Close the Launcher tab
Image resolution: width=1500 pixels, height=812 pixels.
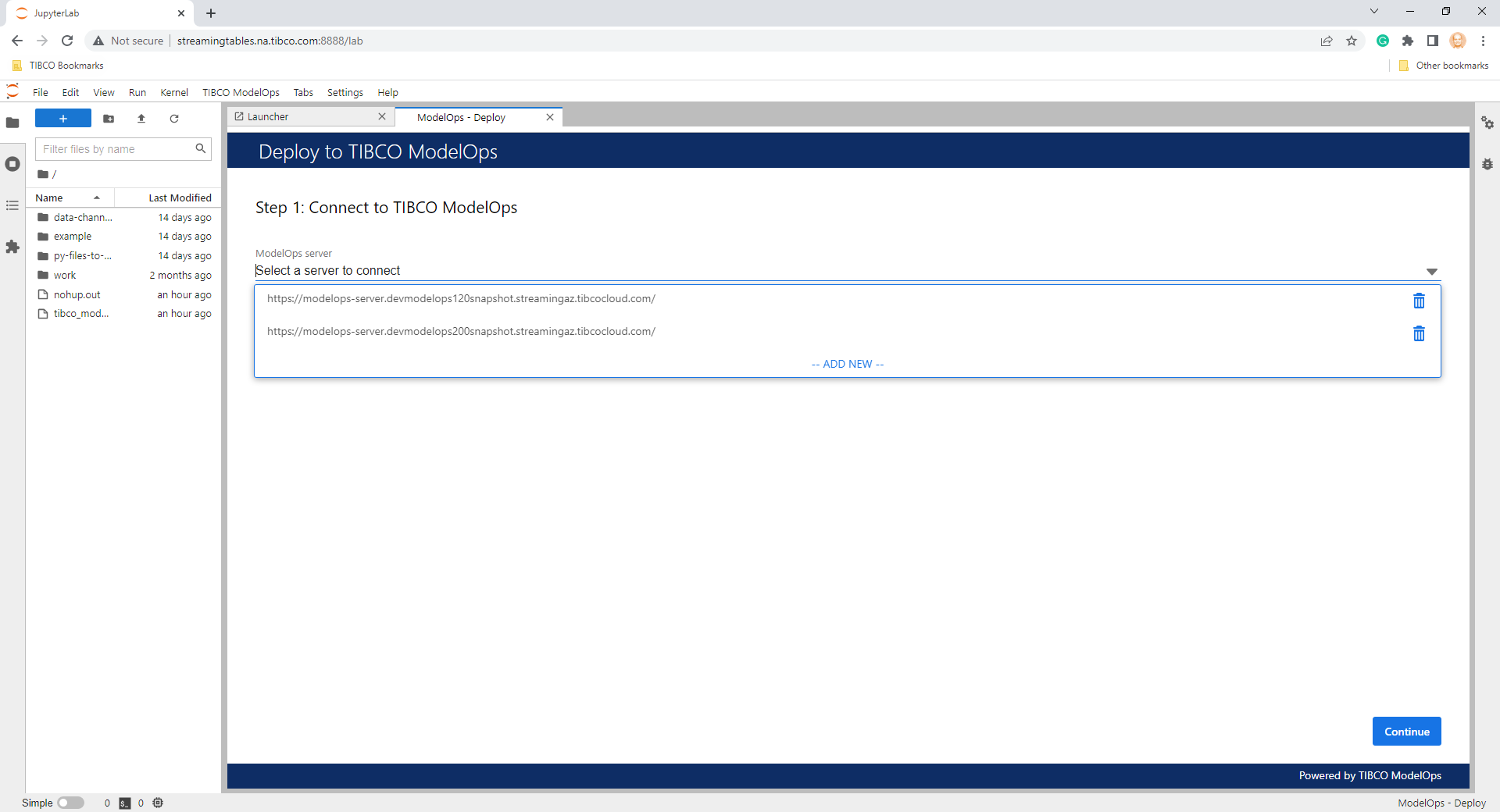point(382,116)
